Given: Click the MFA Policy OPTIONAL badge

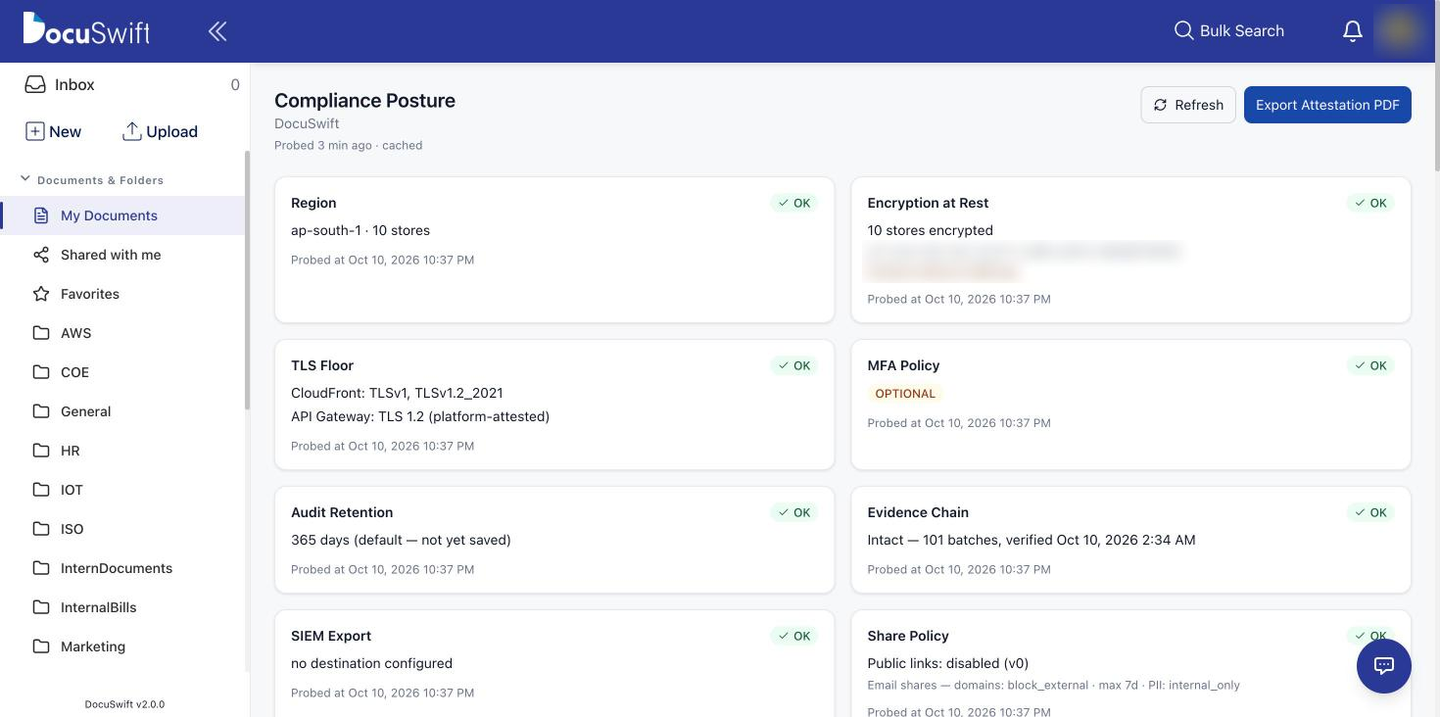Looking at the screenshot, I should (x=905, y=394).
